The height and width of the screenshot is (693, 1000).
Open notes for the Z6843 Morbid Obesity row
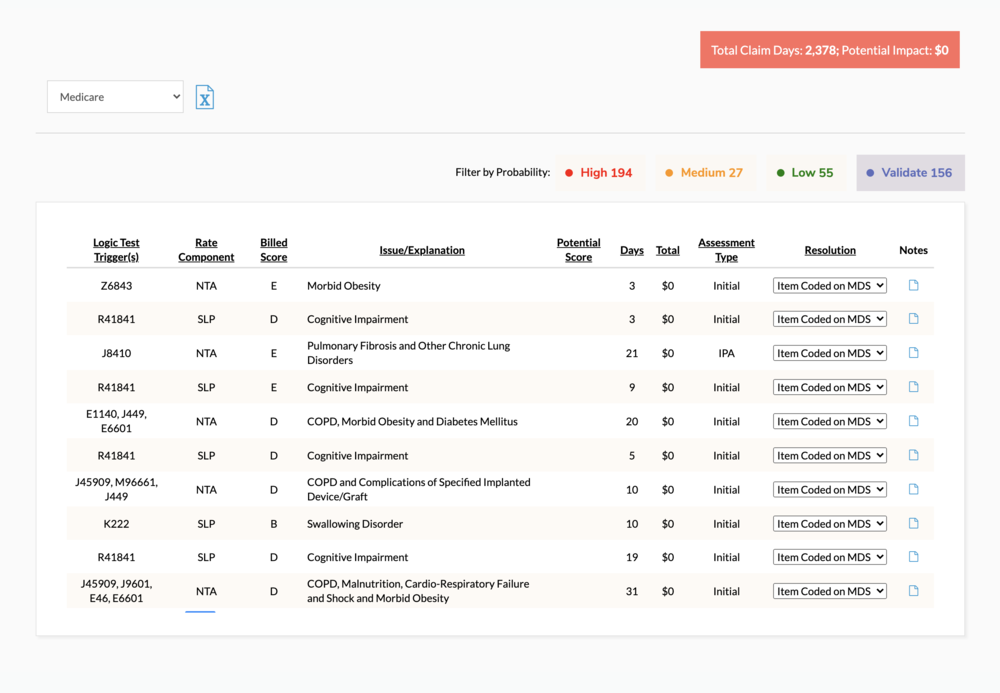[x=913, y=285]
